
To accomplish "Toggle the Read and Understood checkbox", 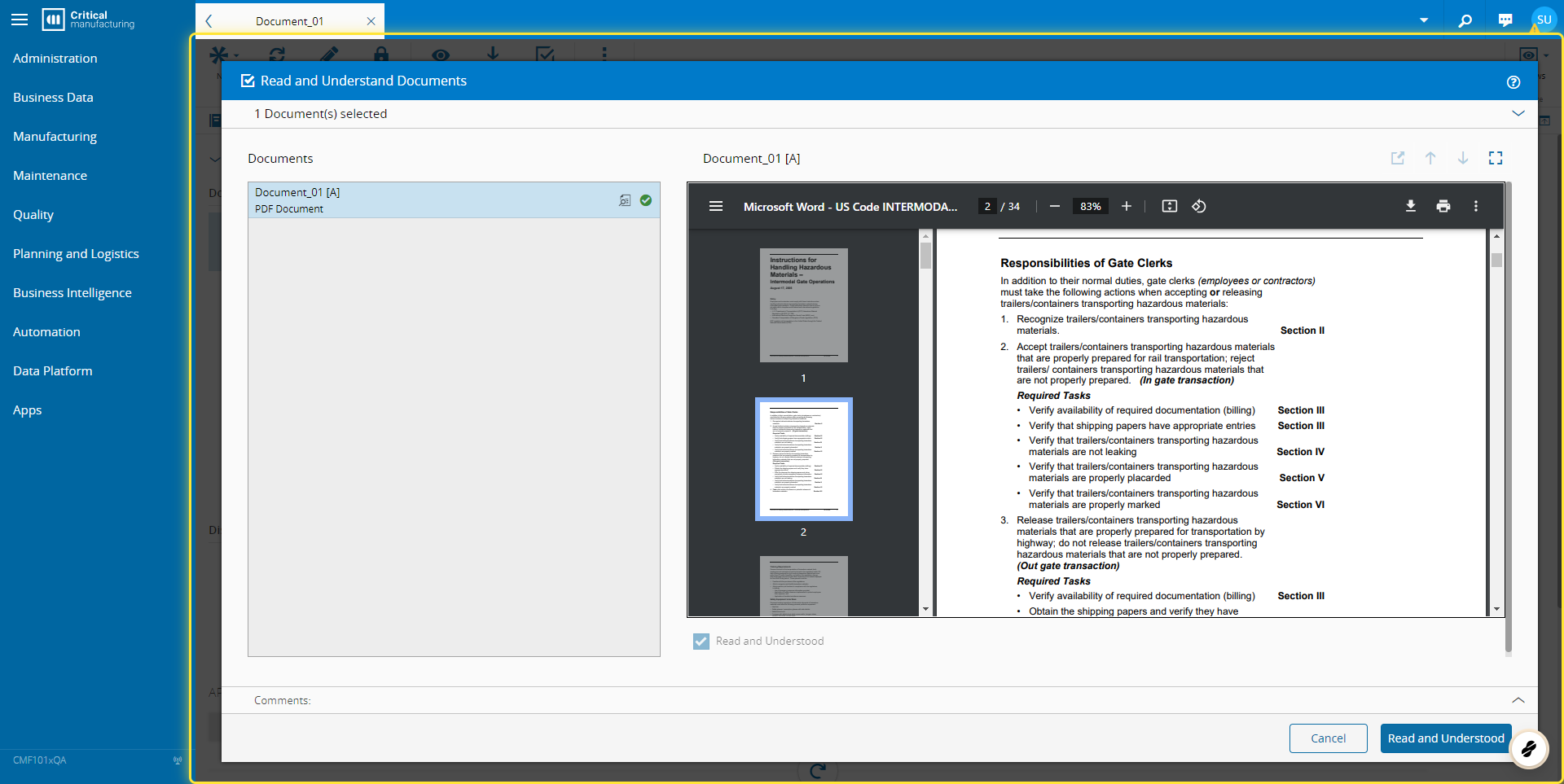I will click(x=701, y=642).
